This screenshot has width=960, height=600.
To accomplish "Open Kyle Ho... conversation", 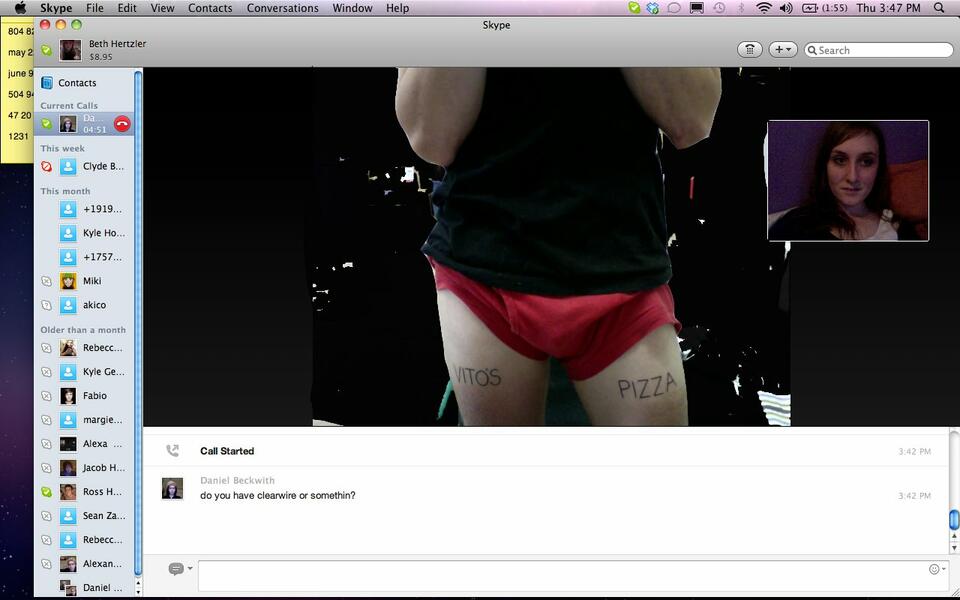I will (84, 233).
